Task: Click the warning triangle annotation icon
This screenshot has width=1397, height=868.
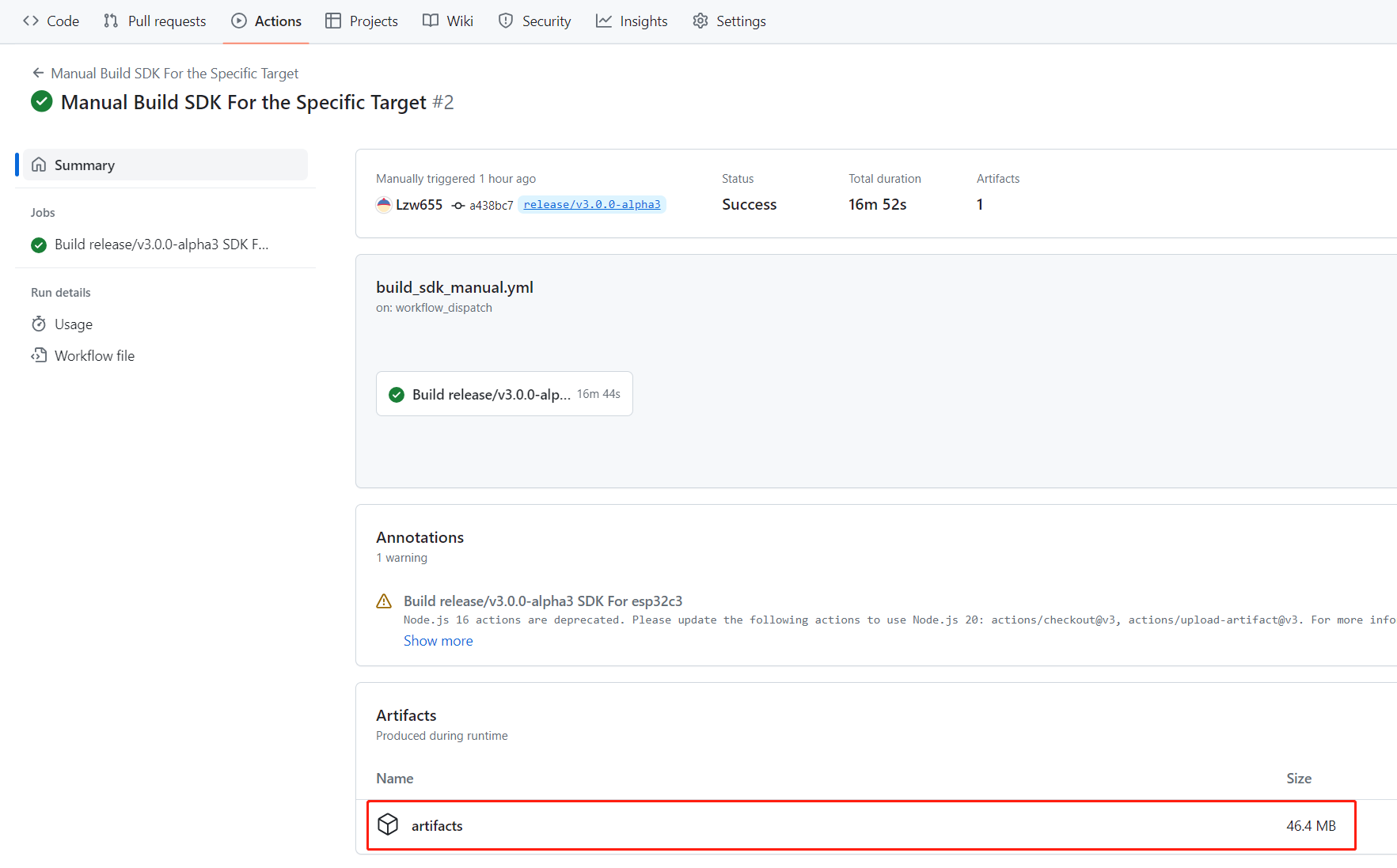Action: (x=384, y=601)
